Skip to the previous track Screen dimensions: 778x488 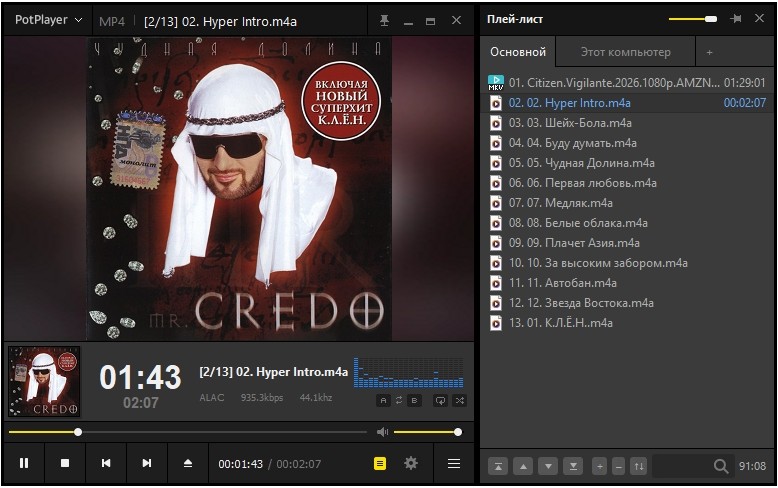click(x=106, y=463)
